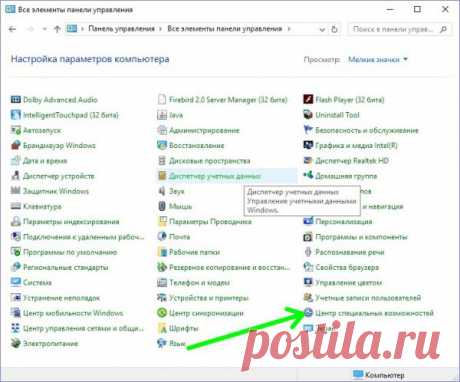Image resolution: width=460 pixels, height=382 pixels.
Task: Open the Uninstall Tool icon
Action: 308,115
